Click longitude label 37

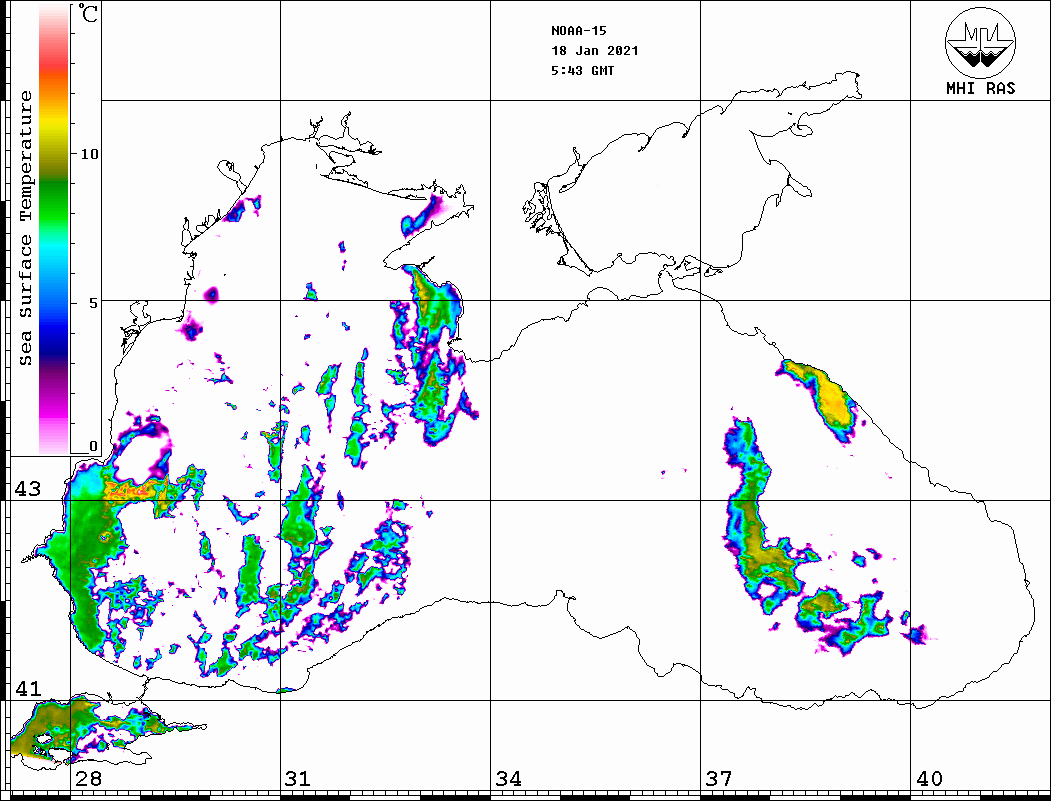pos(719,778)
